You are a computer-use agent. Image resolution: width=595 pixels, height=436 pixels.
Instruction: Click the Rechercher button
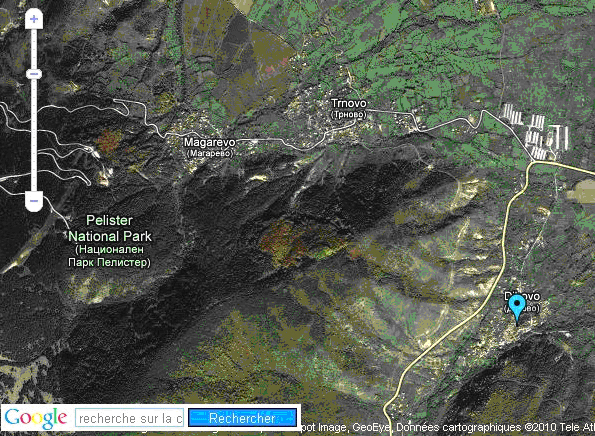pyautogui.click(x=242, y=418)
